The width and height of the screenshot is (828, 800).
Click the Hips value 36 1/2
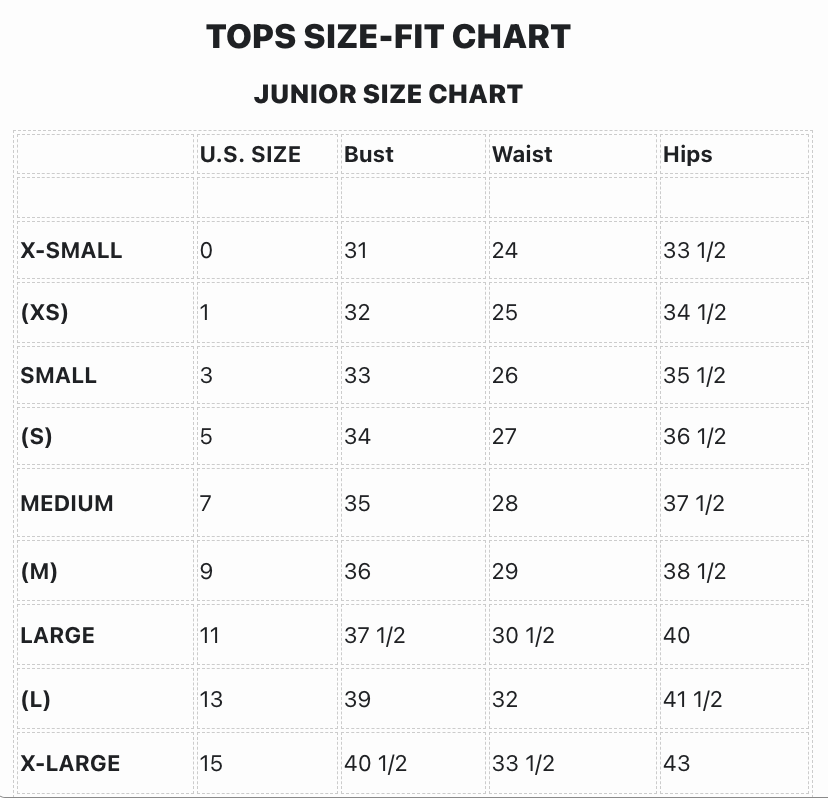[x=694, y=436]
